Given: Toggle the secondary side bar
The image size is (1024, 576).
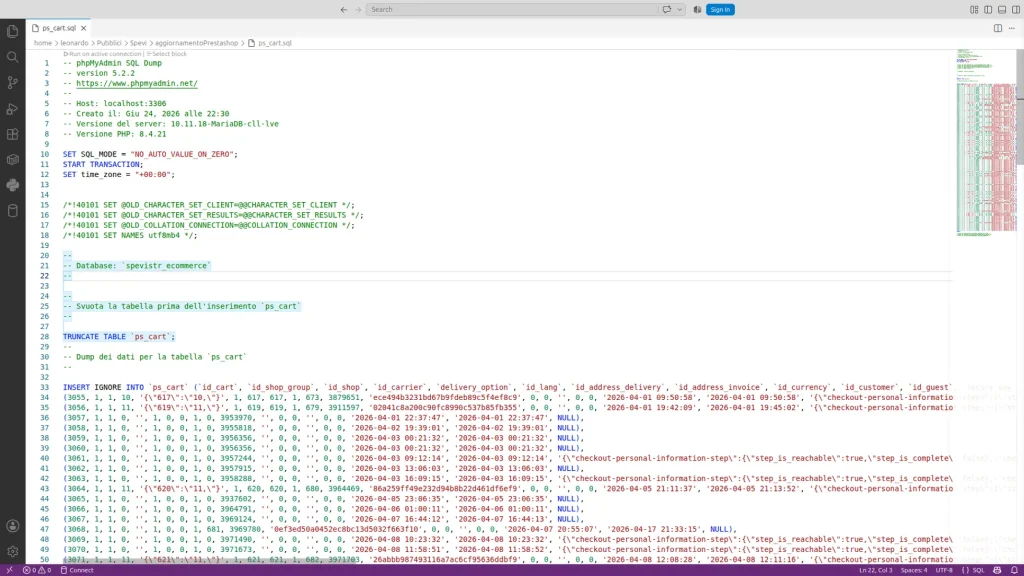Looking at the screenshot, I should pyautogui.click(x=1016, y=9).
